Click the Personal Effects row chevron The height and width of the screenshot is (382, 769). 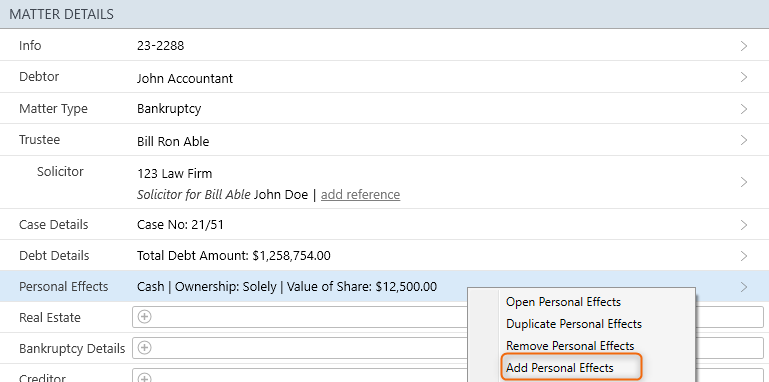click(744, 287)
